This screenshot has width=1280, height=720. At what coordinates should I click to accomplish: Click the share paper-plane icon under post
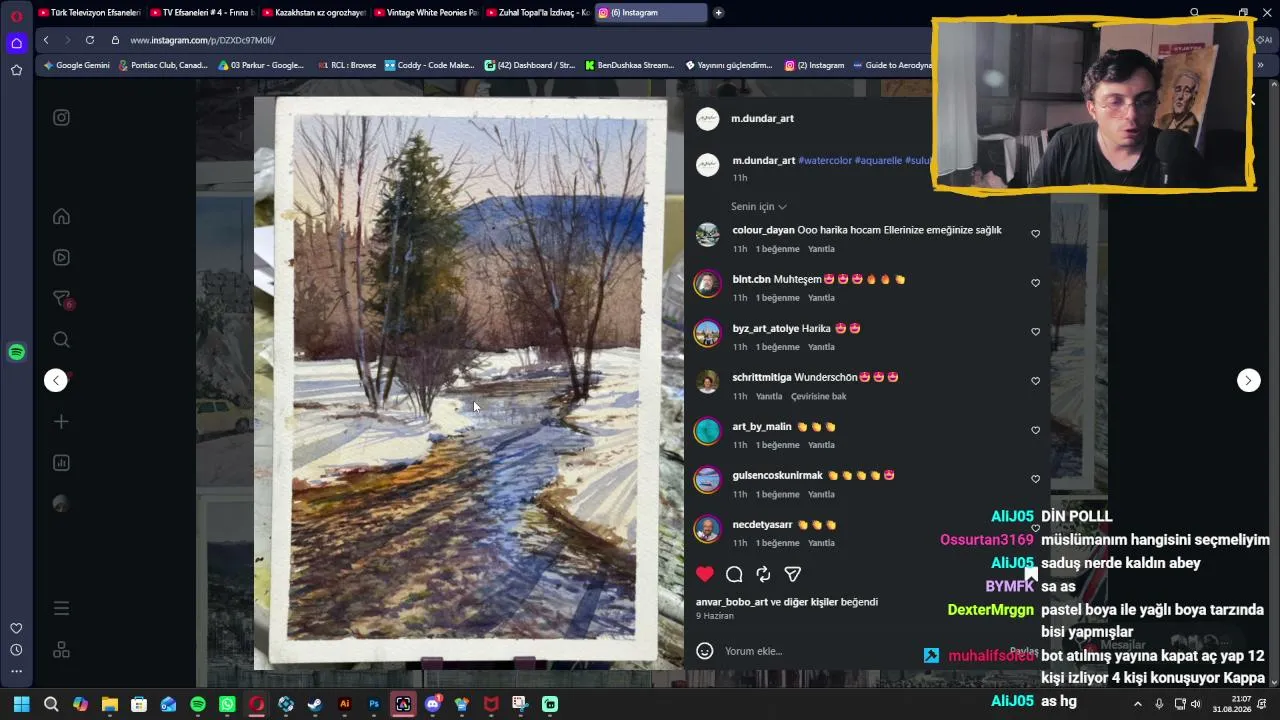pyautogui.click(x=793, y=574)
